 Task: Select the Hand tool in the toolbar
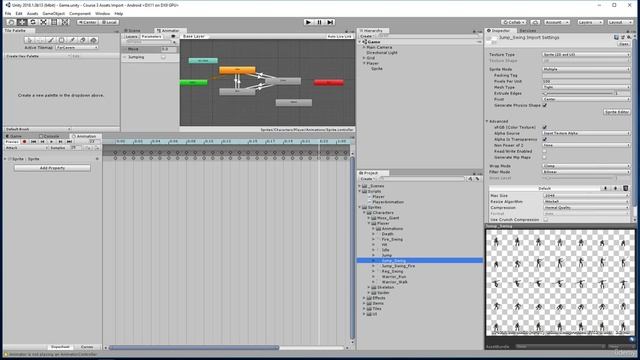11,22
